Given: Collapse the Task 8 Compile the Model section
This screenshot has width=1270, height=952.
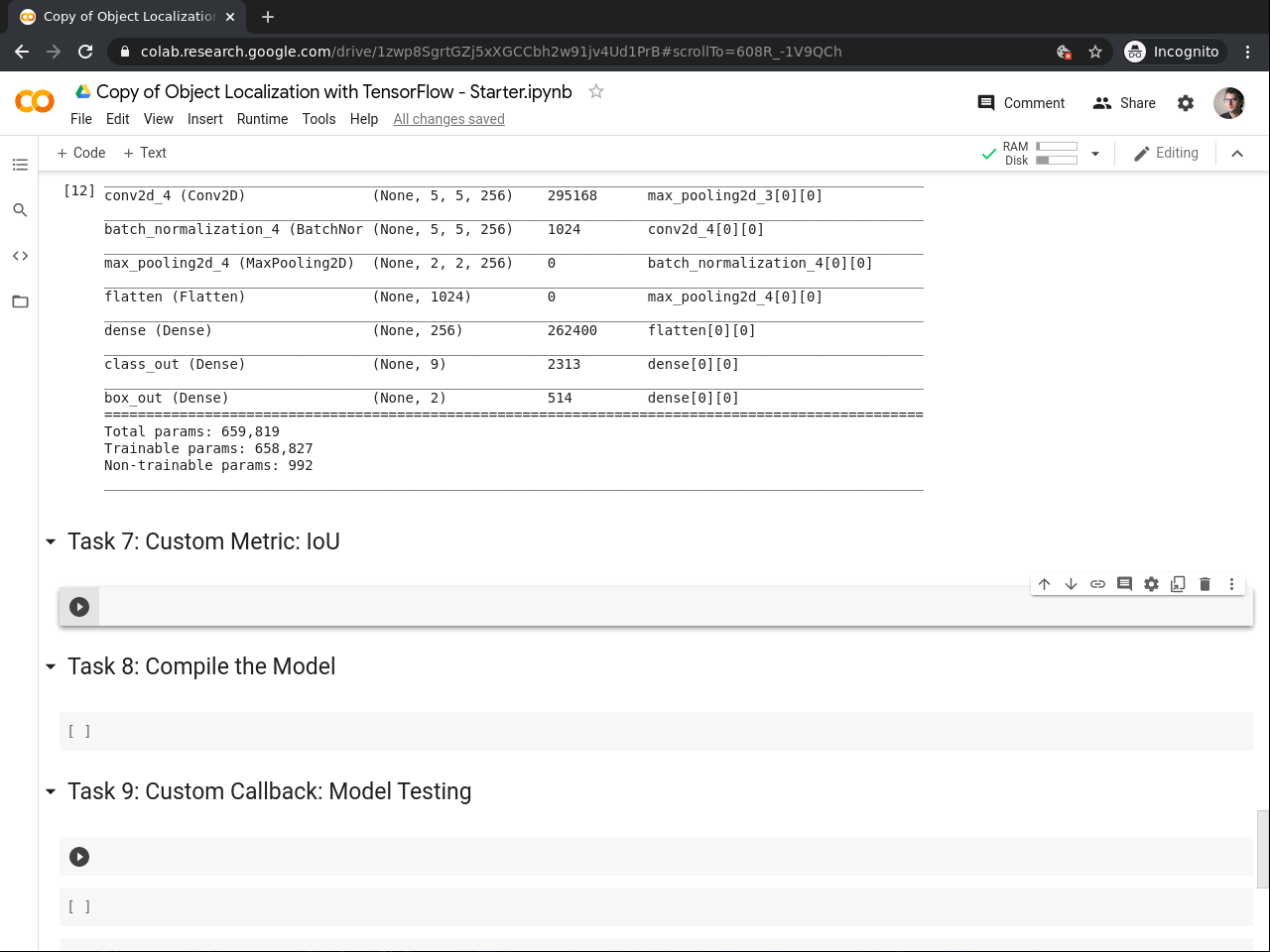Looking at the screenshot, I should (x=51, y=666).
